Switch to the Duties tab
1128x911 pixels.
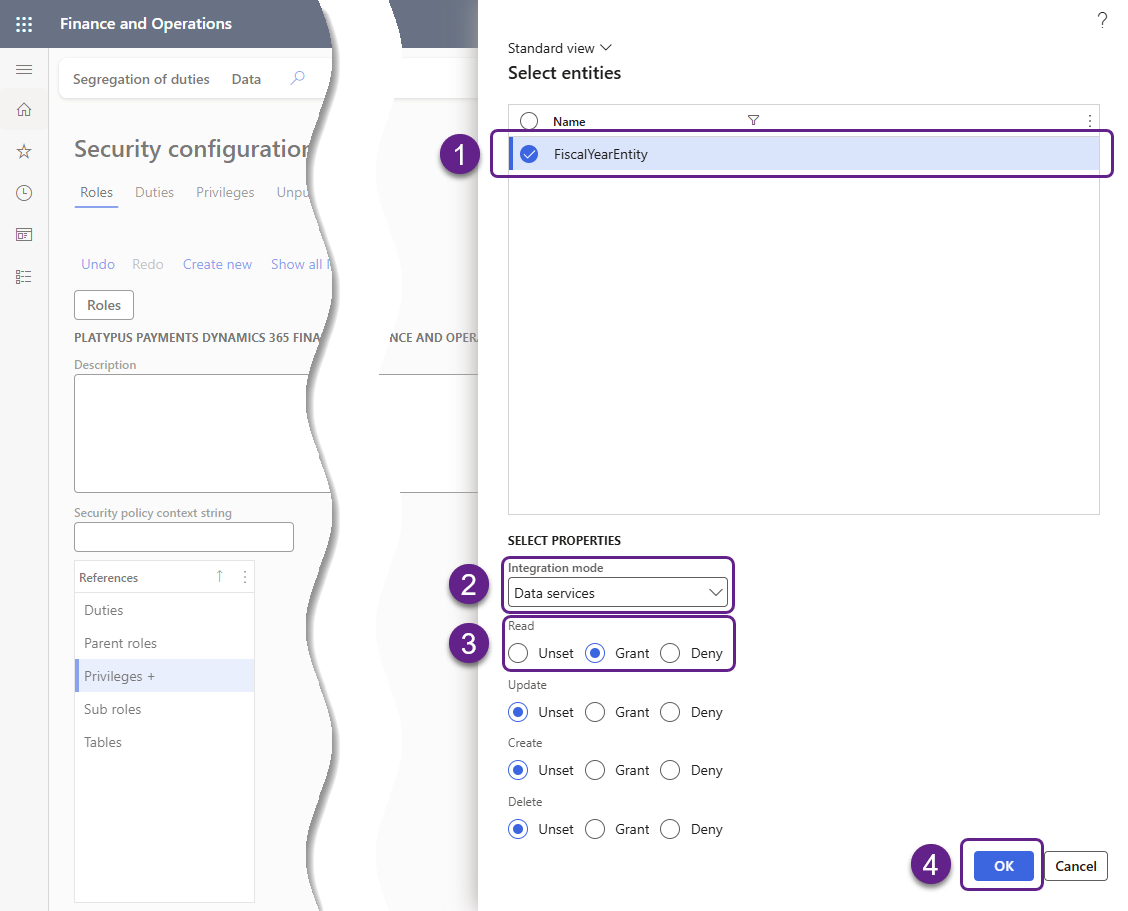pyautogui.click(x=154, y=192)
